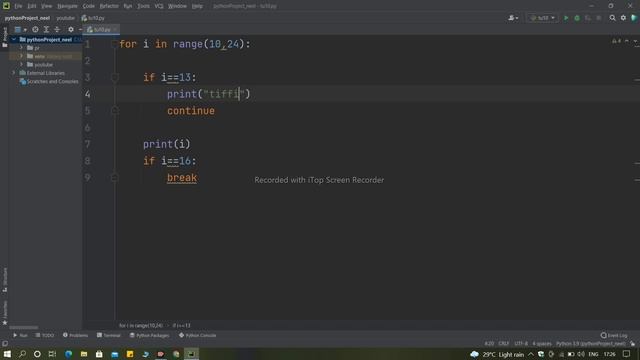Expand External Libraries node
This screenshot has width=640, height=360.
point(14,73)
